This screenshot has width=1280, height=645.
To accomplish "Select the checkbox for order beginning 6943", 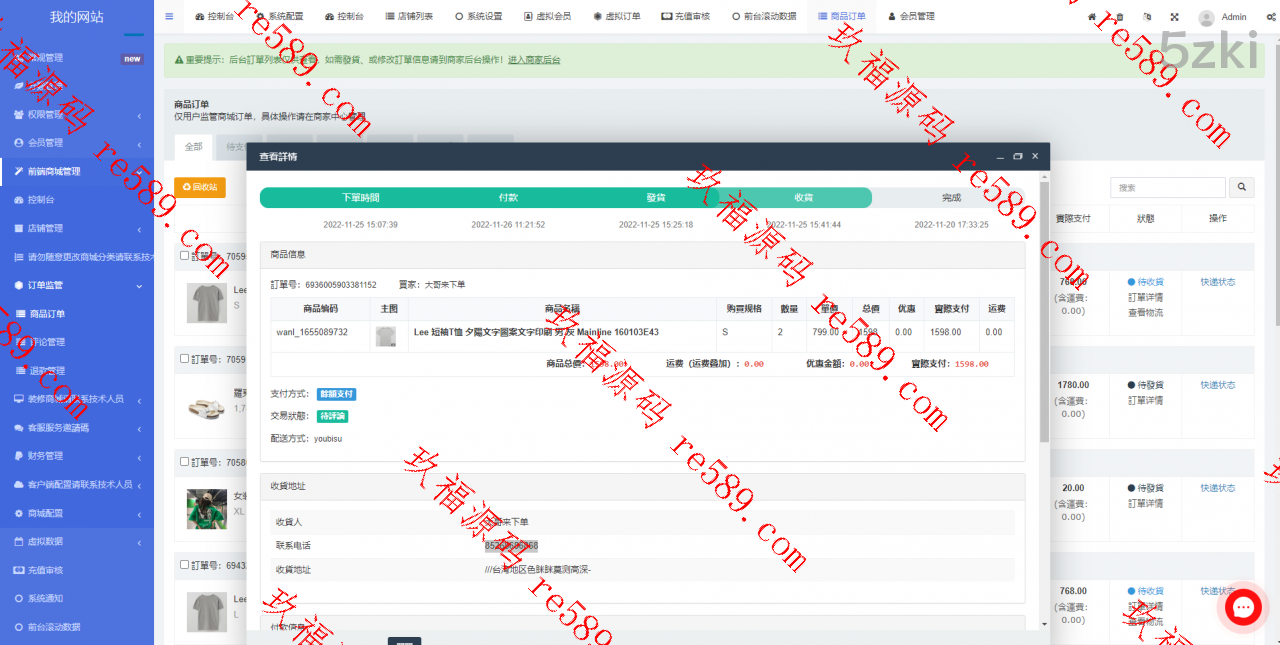I will pos(184,565).
